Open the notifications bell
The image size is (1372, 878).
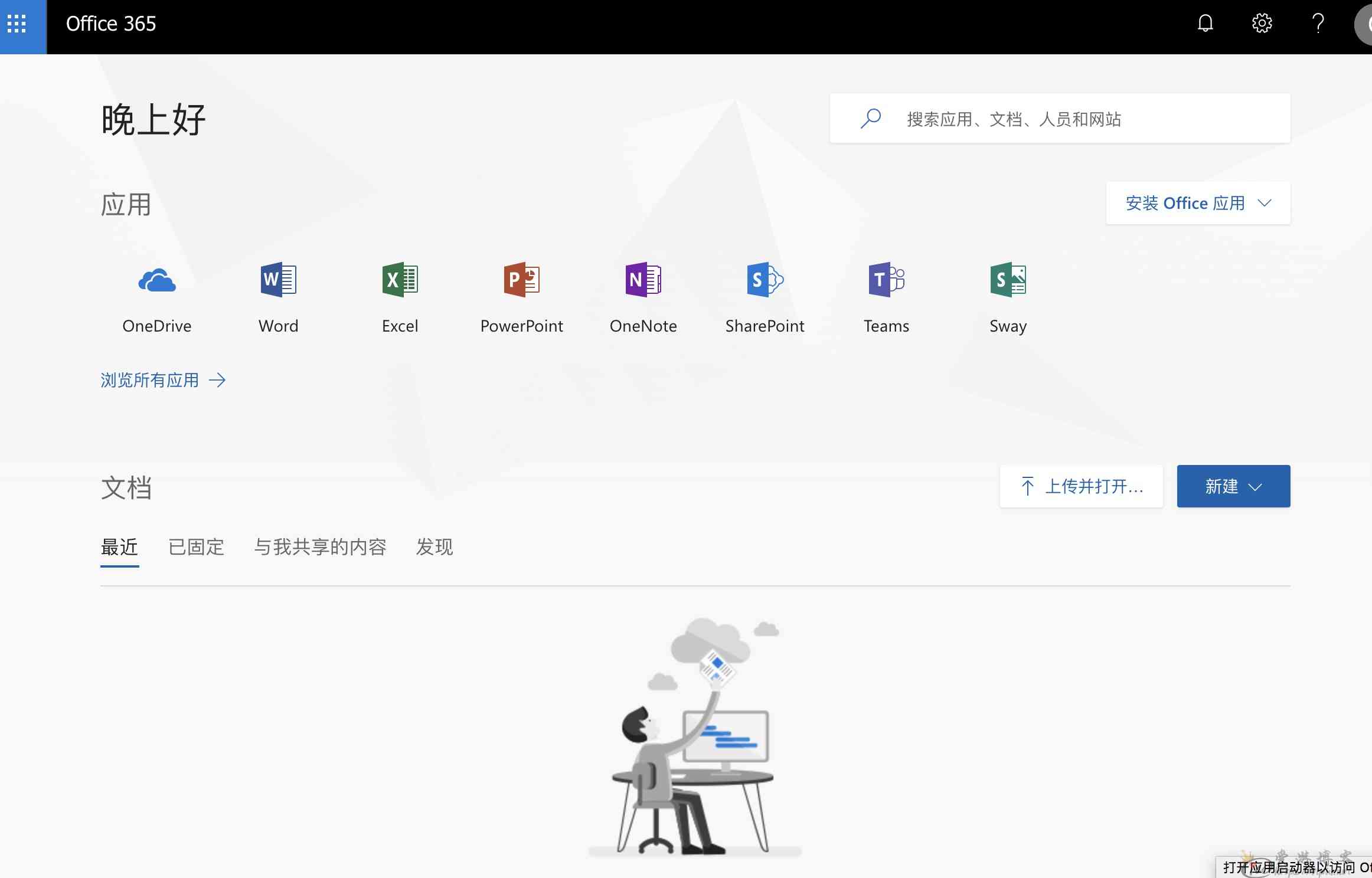(1205, 24)
